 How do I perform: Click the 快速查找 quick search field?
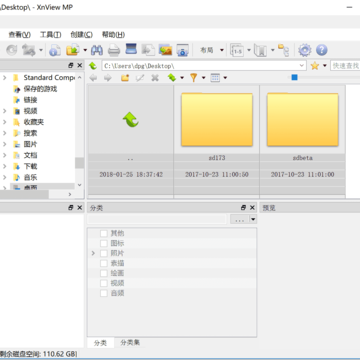tap(345, 66)
